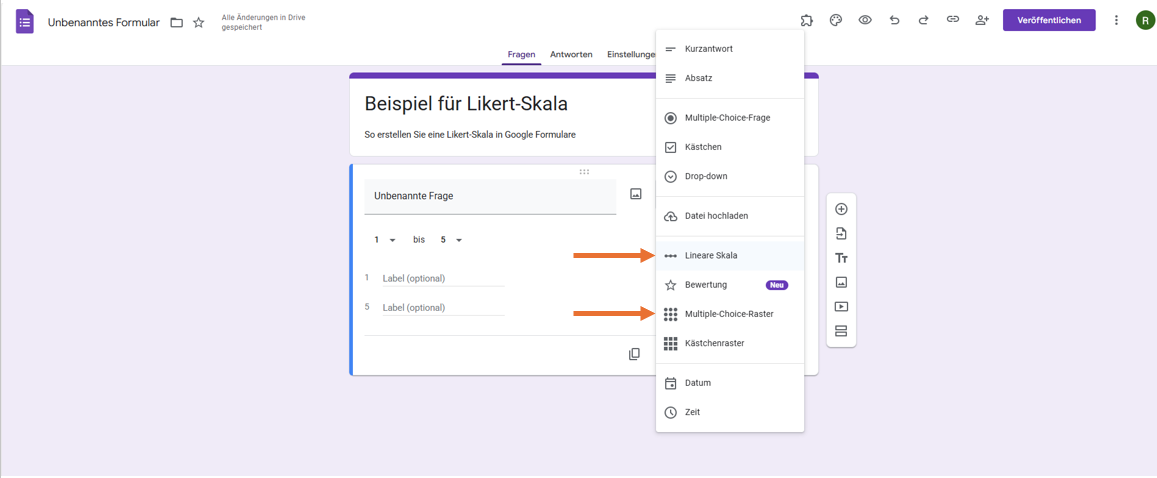Click the Unbenannte Frage title field
The width and height of the screenshot is (1157, 478).
pyautogui.click(x=490, y=196)
